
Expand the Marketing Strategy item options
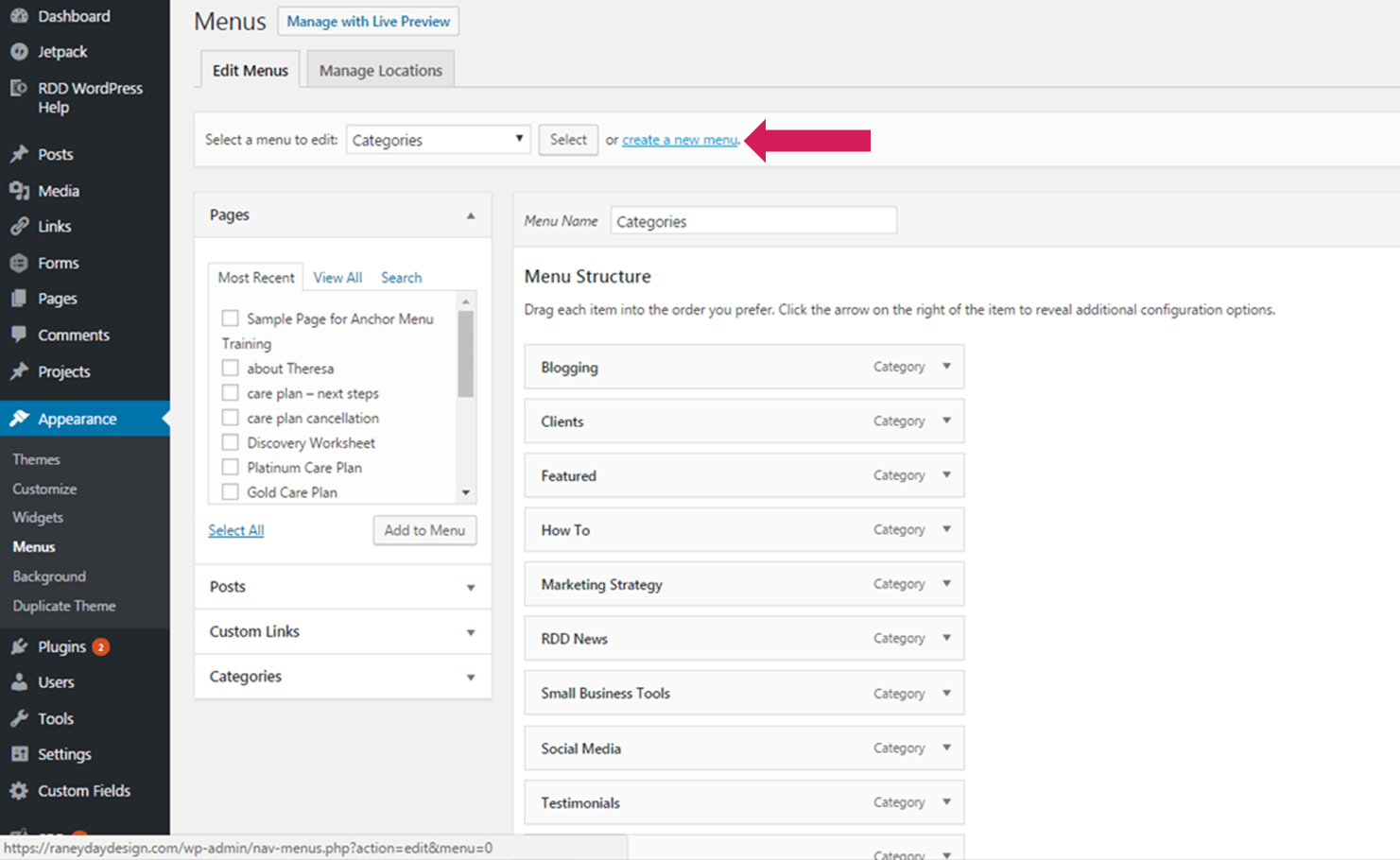(x=946, y=584)
